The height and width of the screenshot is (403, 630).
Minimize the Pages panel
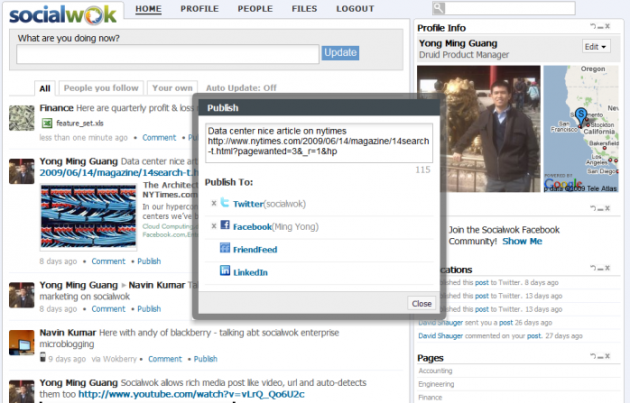pos(600,356)
